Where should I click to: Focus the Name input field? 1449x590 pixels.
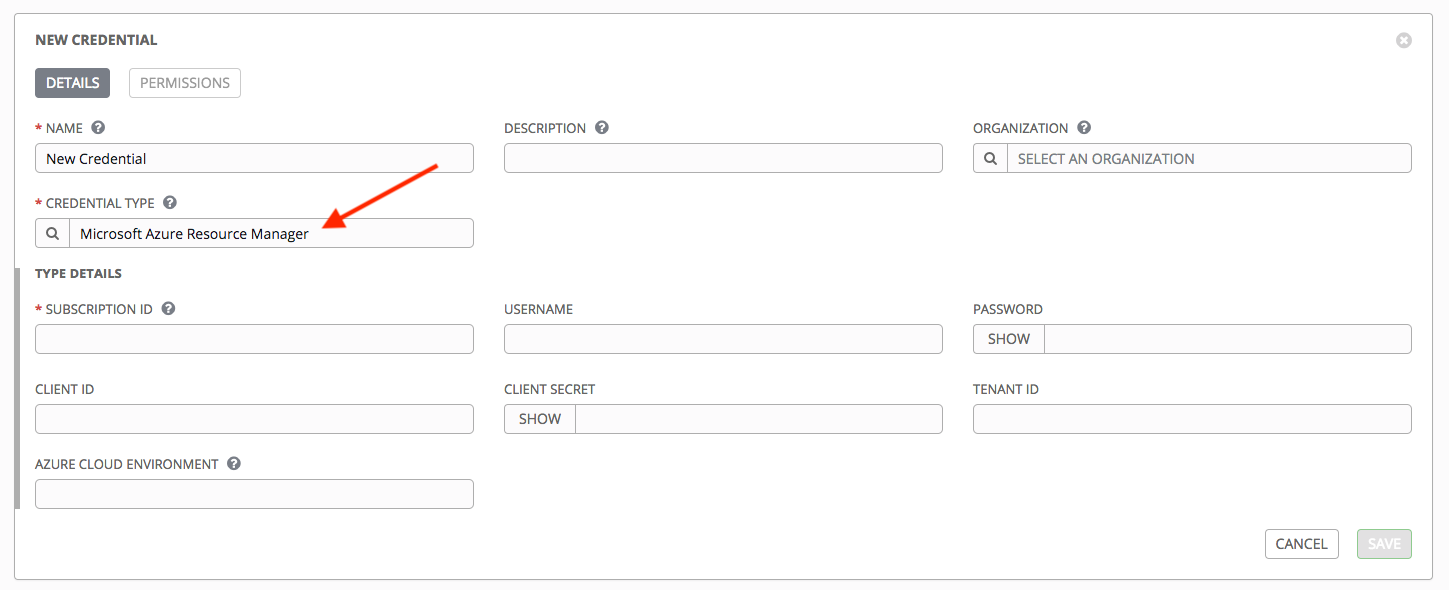click(254, 158)
